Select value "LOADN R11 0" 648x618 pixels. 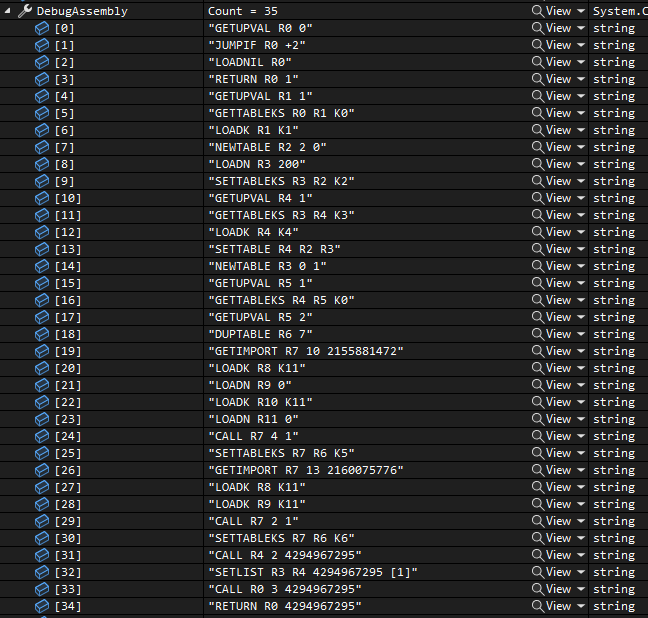pyautogui.click(x=253, y=419)
